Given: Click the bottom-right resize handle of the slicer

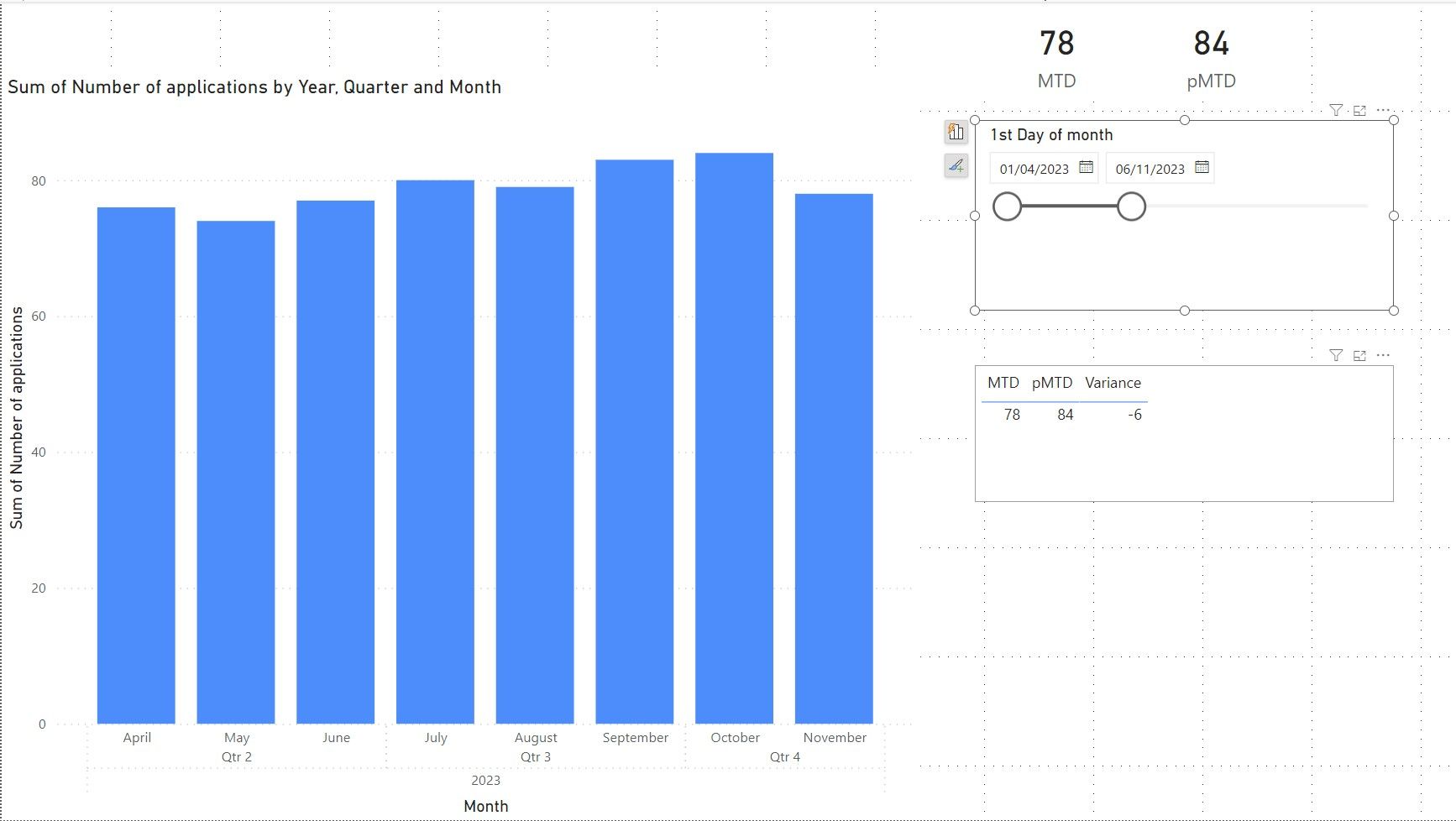Looking at the screenshot, I should pyautogui.click(x=1393, y=311).
